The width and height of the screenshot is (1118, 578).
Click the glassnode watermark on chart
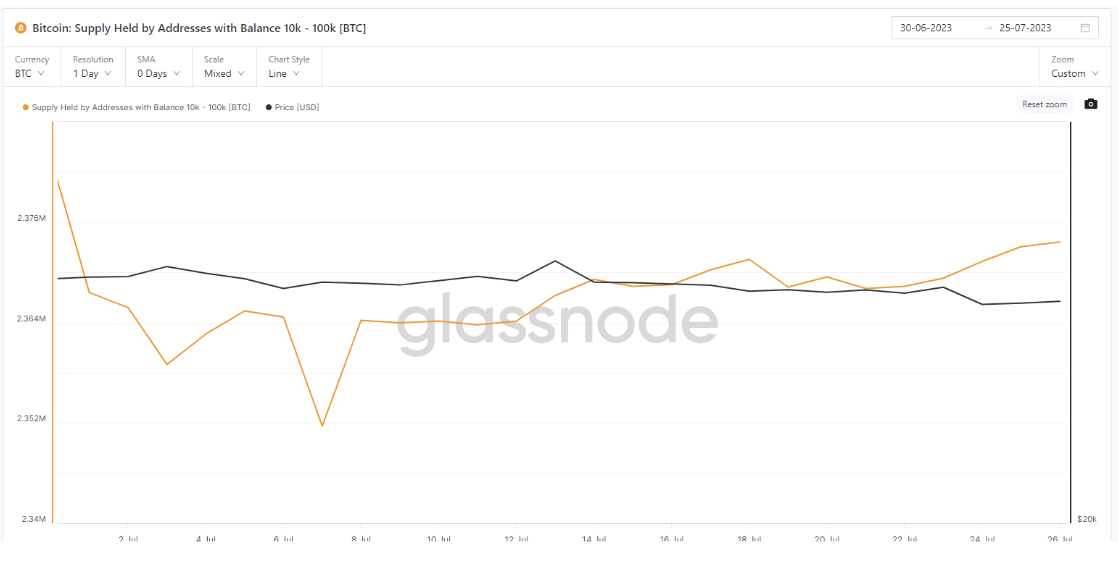tap(557, 324)
